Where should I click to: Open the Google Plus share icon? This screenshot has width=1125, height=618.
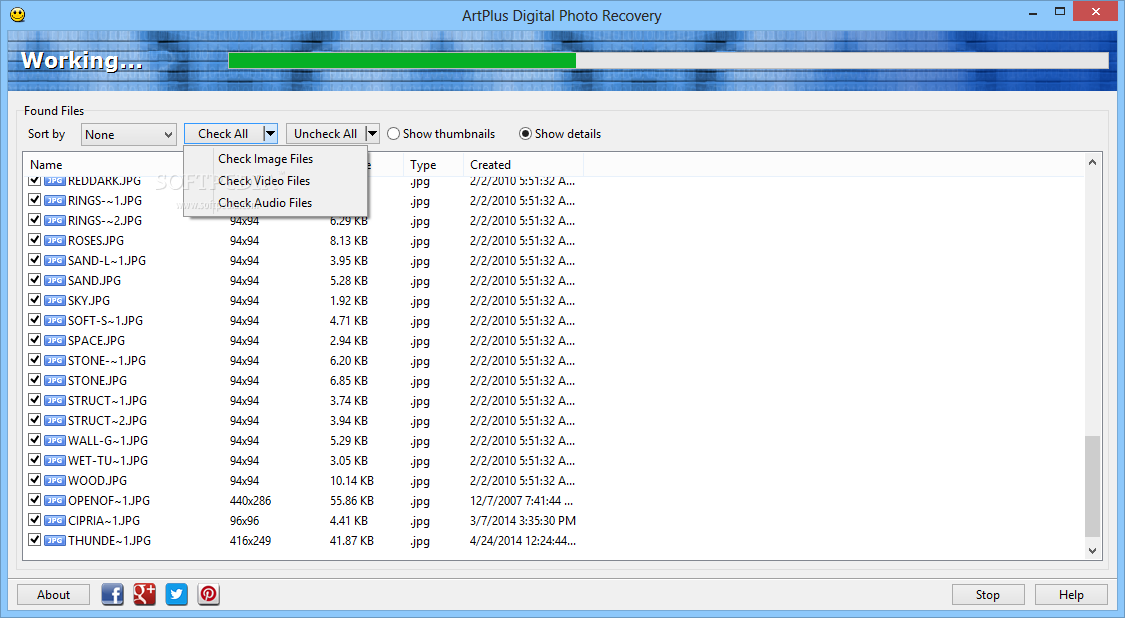click(x=144, y=594)
